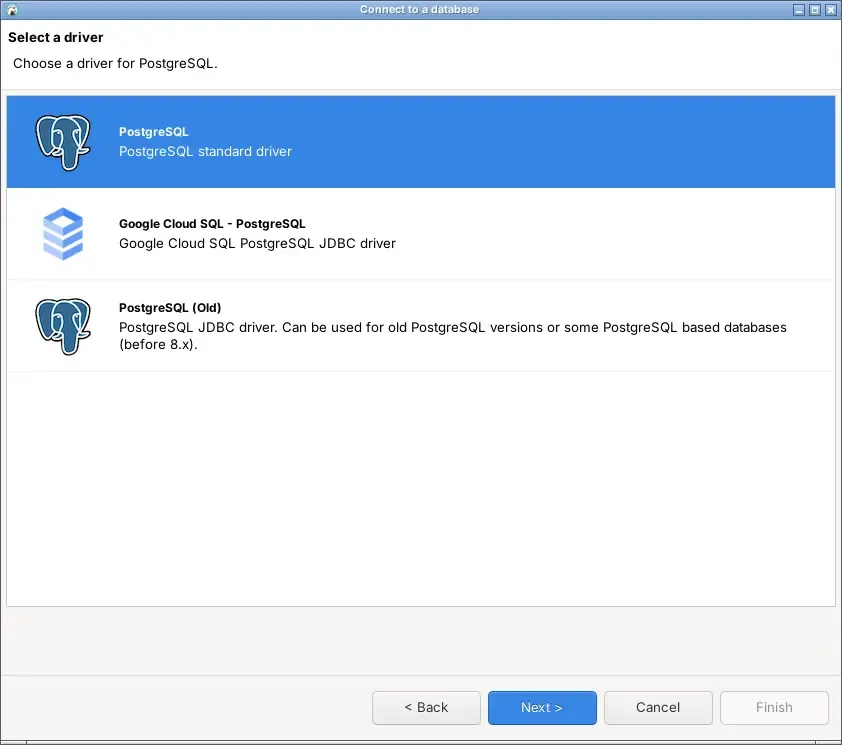Select the PostgreSQL standard driver title
The image size is (842, 745).
(x=154, y=132)
